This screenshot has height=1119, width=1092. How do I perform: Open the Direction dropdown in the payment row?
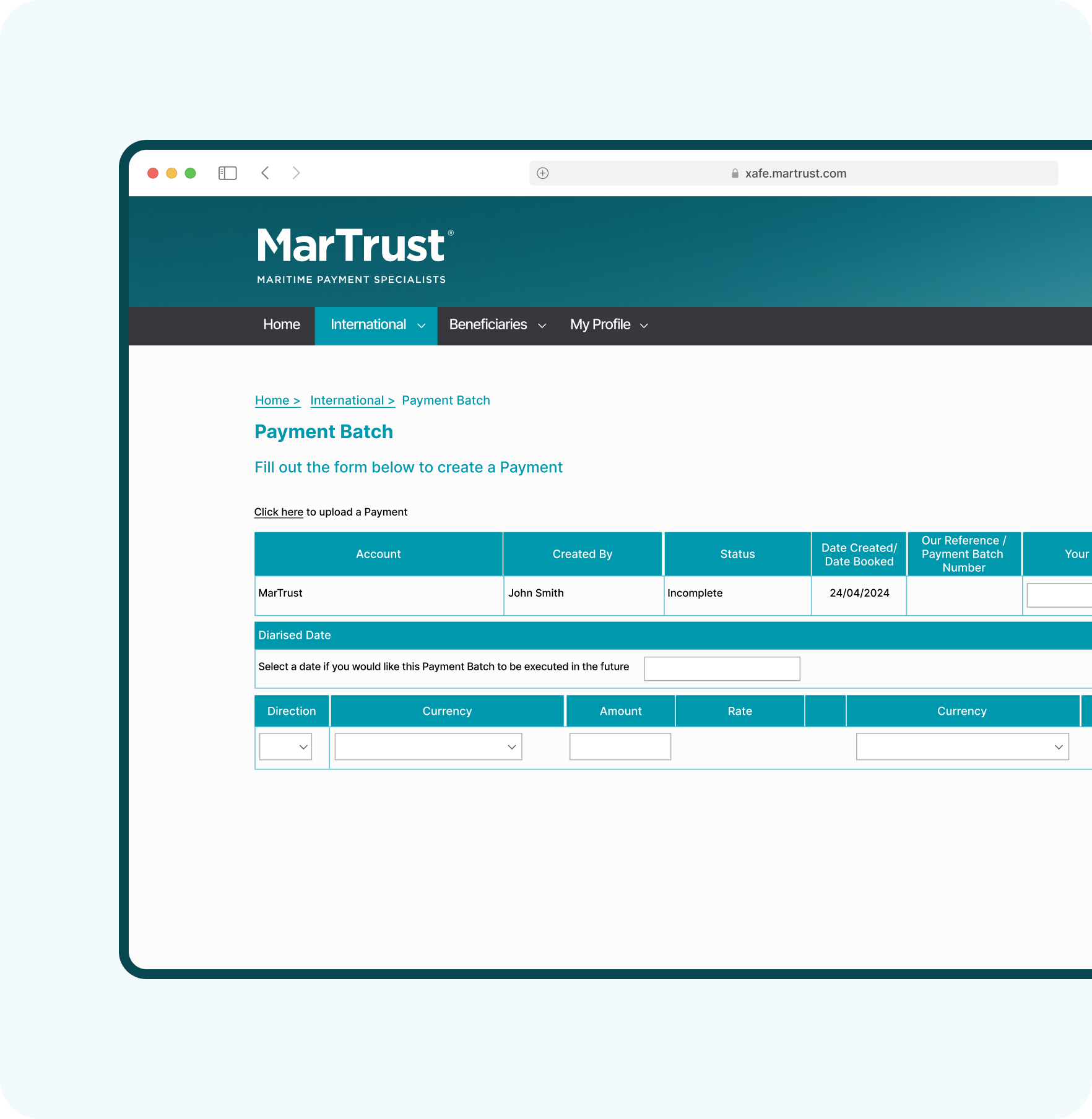[x=285, y=746]
